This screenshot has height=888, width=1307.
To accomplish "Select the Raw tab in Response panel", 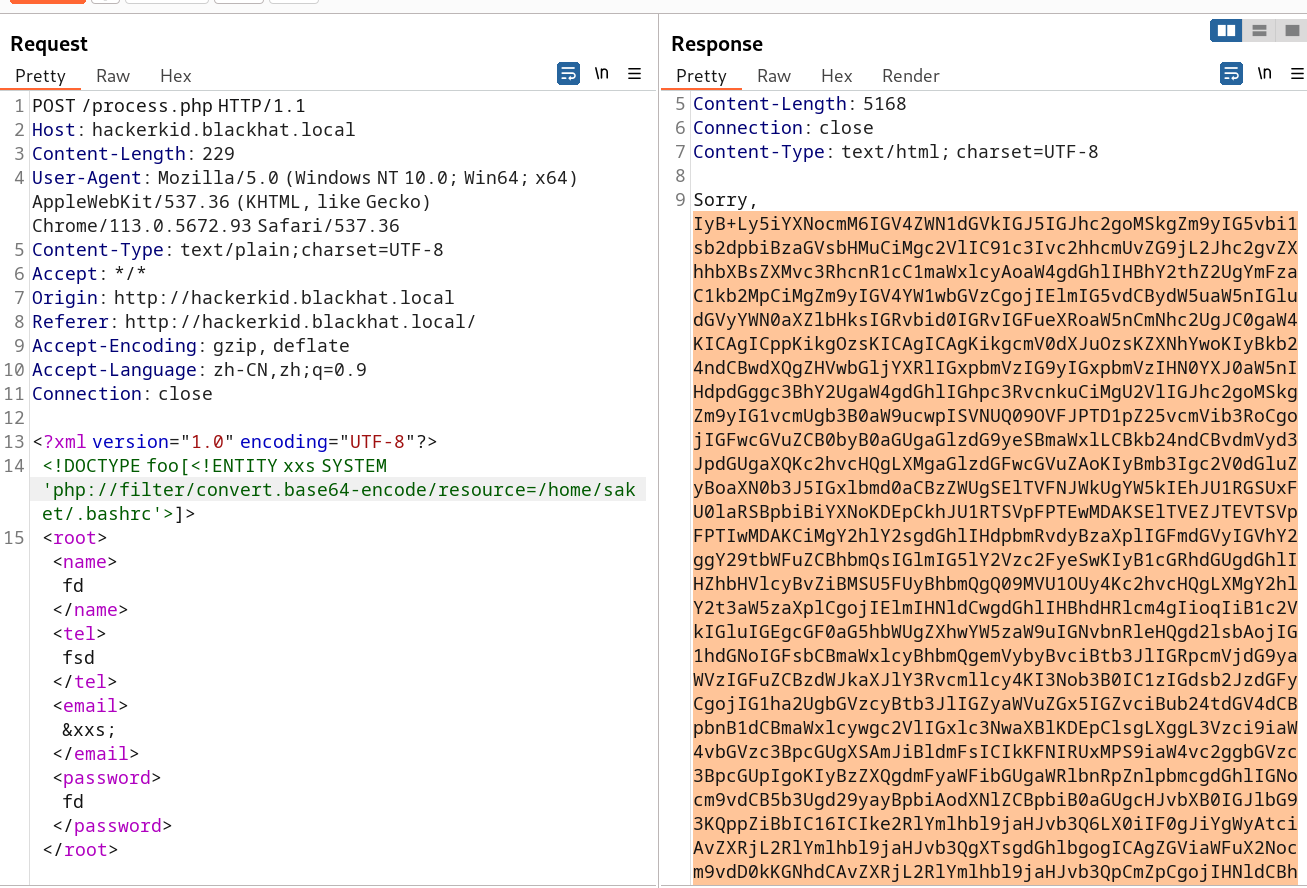I will coord(774,76).
